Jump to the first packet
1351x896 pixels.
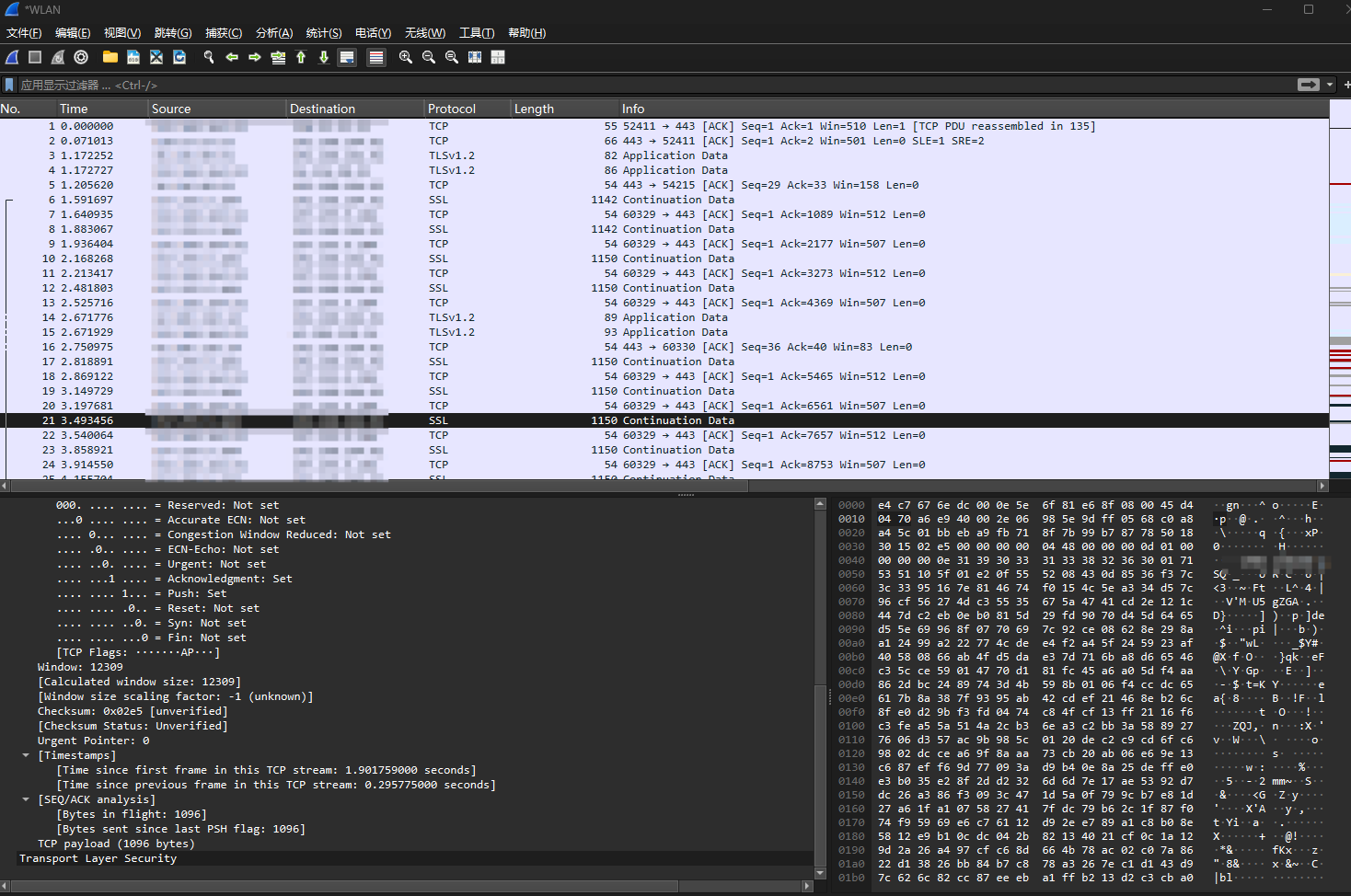301,57
